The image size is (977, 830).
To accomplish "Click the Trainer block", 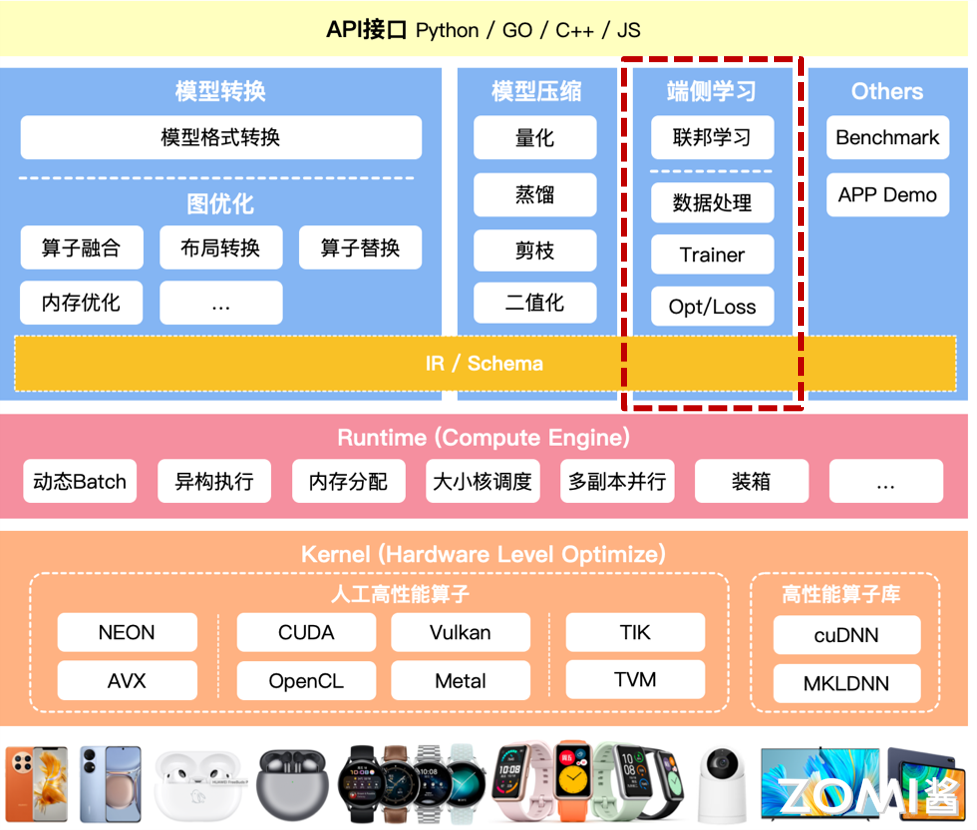I will tap(712, 255).
